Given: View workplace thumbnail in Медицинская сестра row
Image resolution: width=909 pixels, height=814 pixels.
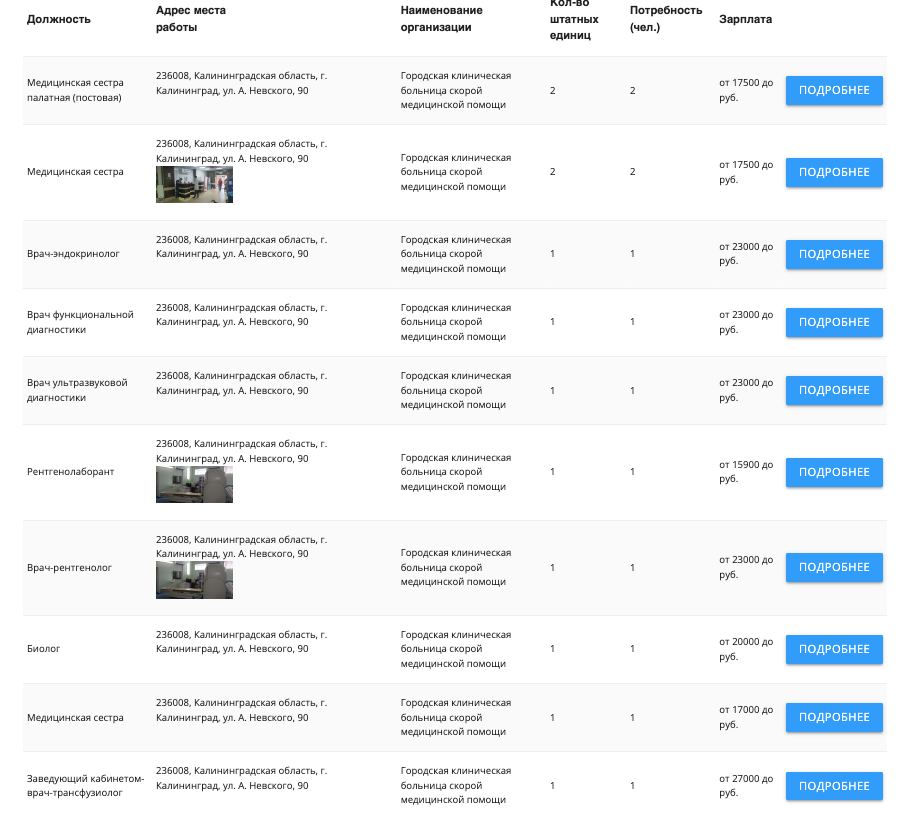Looking at the screenshot, I should pyautogui.click(x=194, y=185).
